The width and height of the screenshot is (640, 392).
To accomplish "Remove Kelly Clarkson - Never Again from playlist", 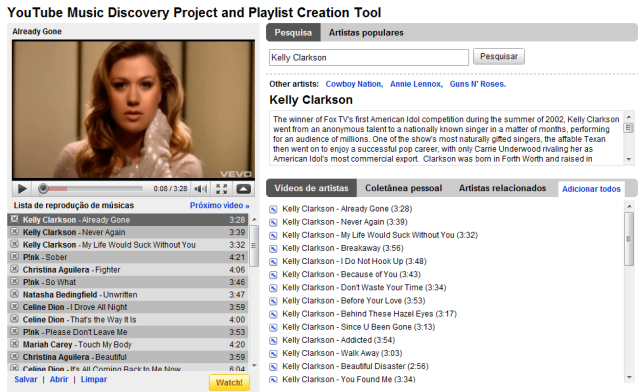I will coord(14,232).
